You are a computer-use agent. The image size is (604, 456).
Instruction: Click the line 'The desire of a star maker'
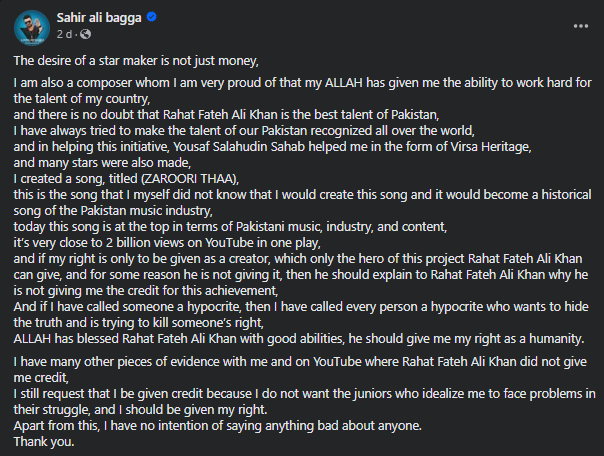pyautogui.click(x=136, y=61)
